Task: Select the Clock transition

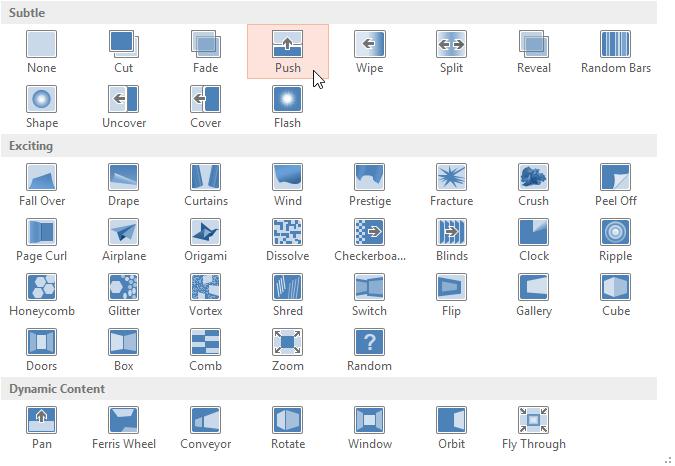Action: click(x=533, y=240)
